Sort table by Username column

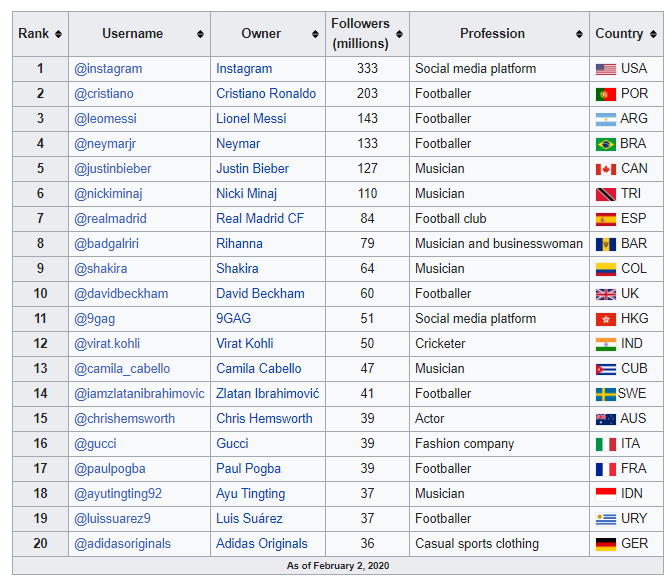tap(200, 34)
